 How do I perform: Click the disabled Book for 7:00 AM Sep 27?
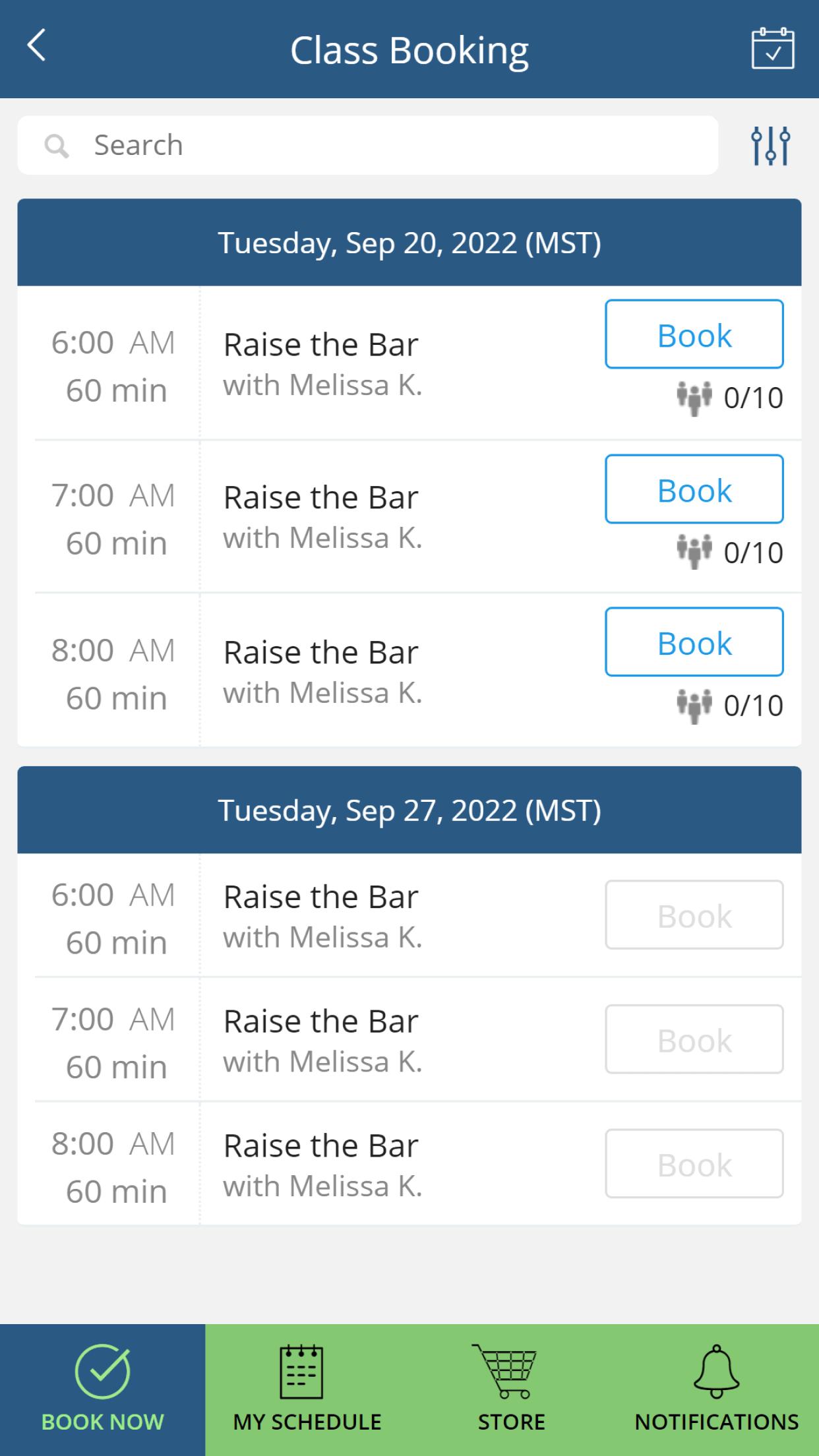694,1039
